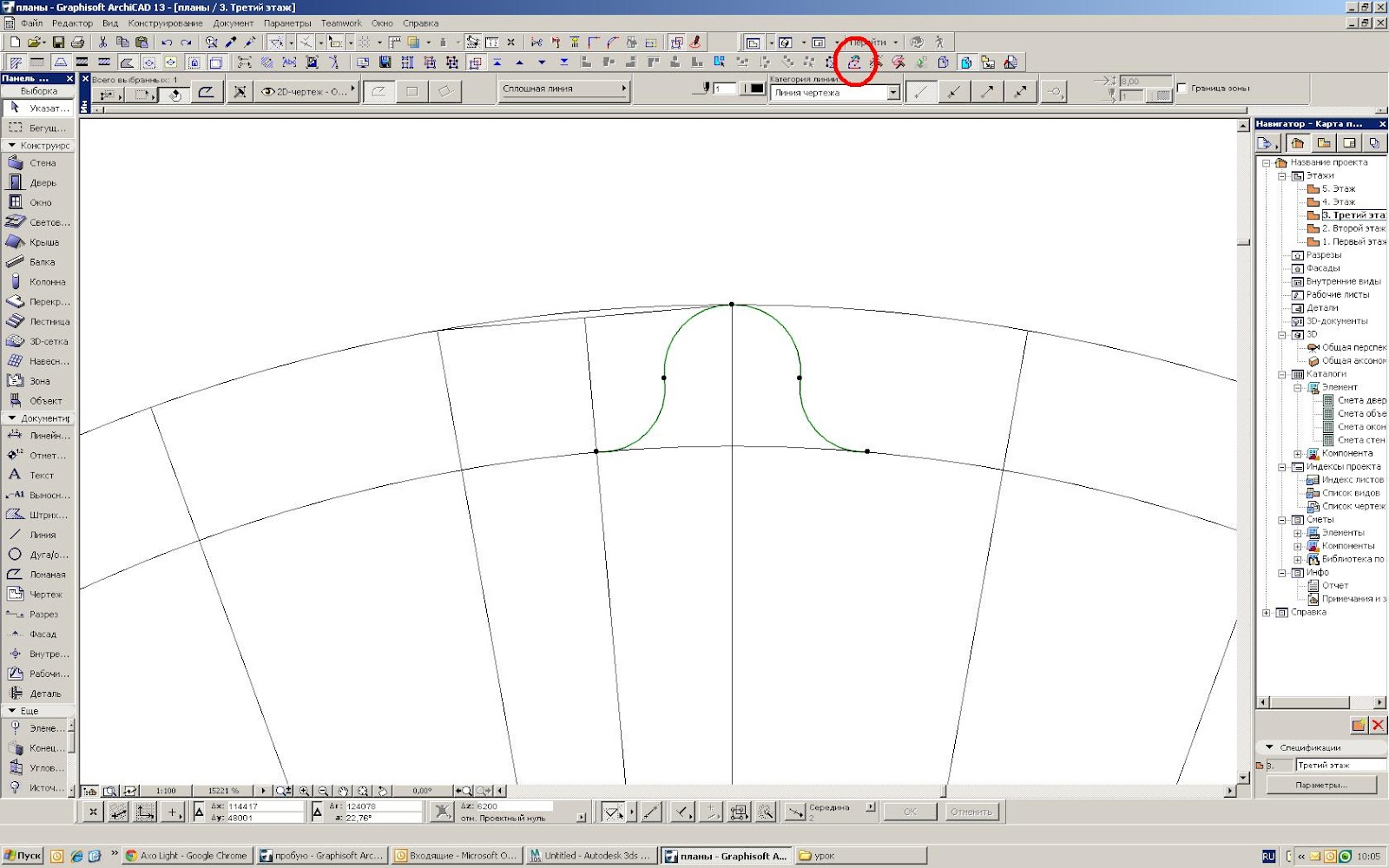The image size is (1389, 868).
Task: Save the project with the floppy icon
Action: pos(58,42)
